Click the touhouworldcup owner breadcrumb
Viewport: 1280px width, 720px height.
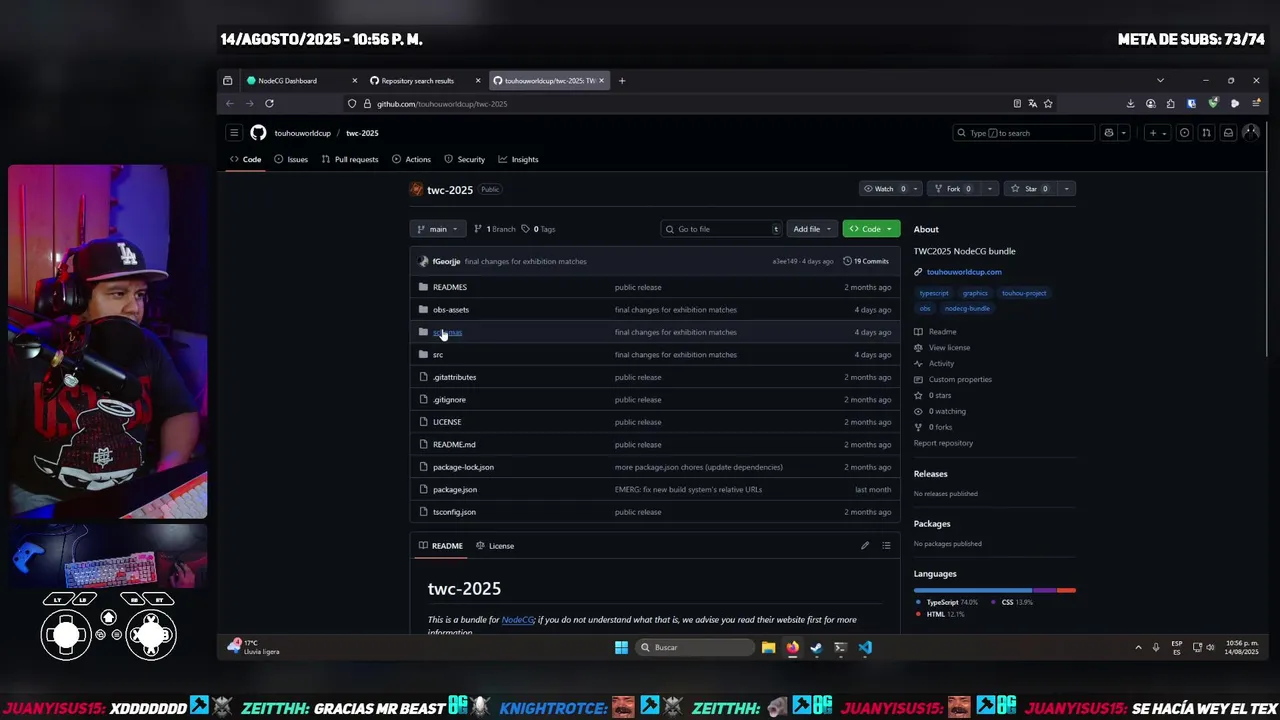pyautogui.click(x=303, y=133)
